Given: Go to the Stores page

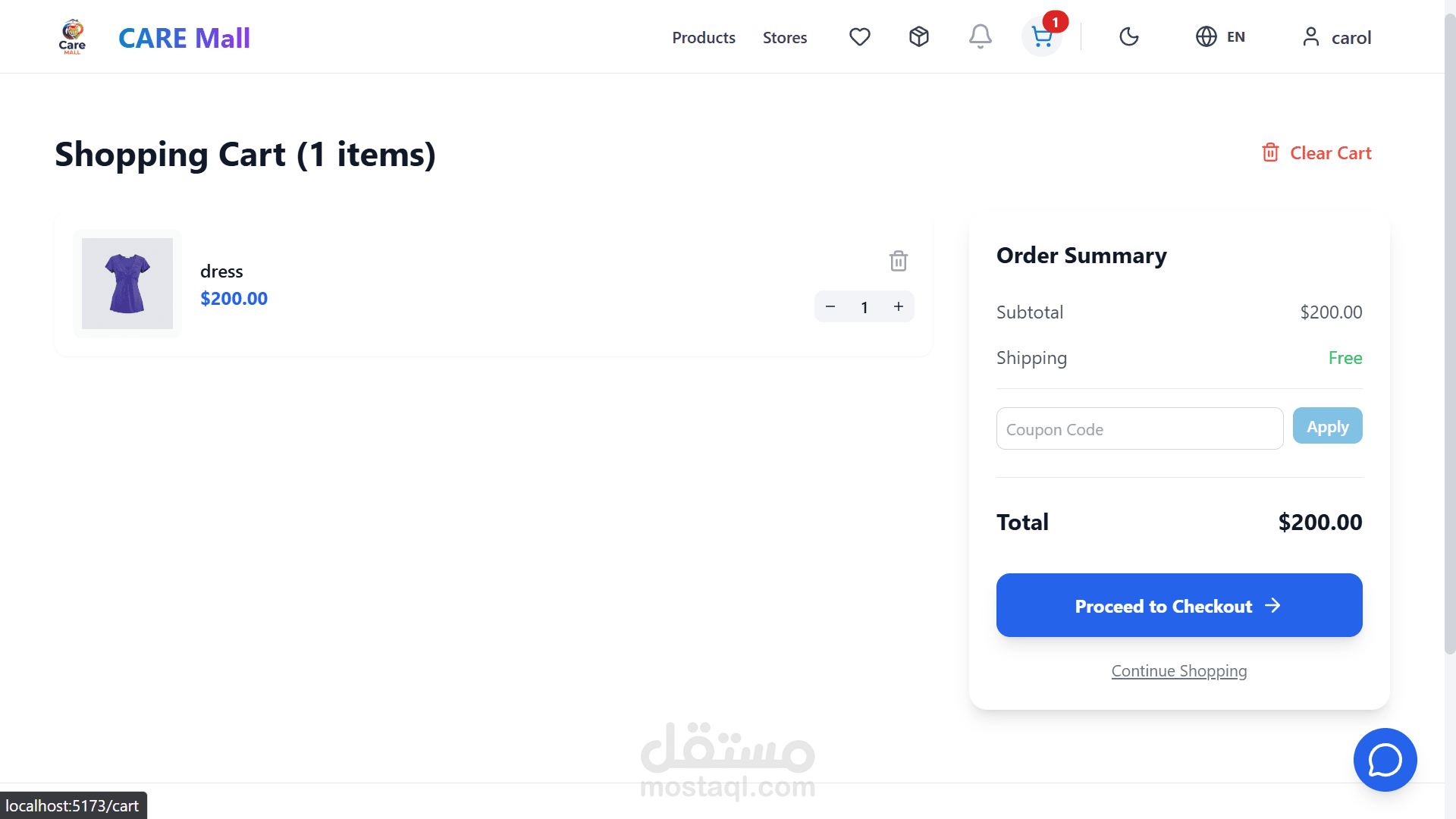Looking at the screenshot, I should pos(785,37).
